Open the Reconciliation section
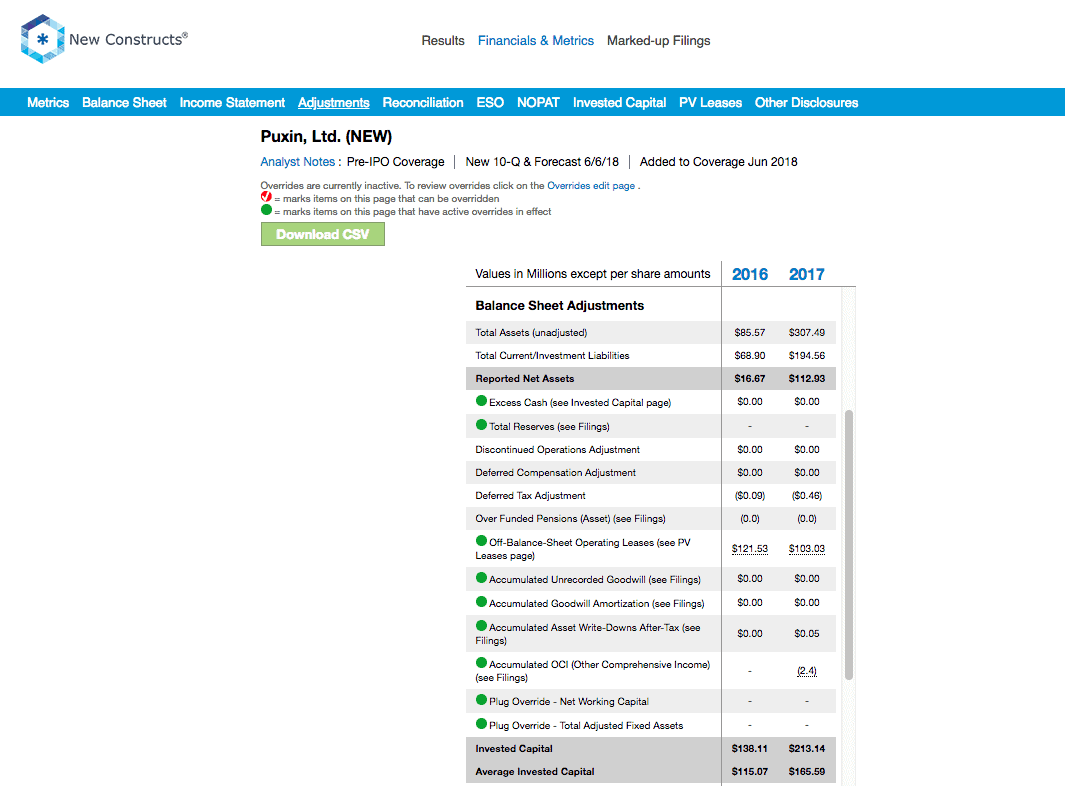This screenshot has height=786, width=1065. (x=423, y=103)
